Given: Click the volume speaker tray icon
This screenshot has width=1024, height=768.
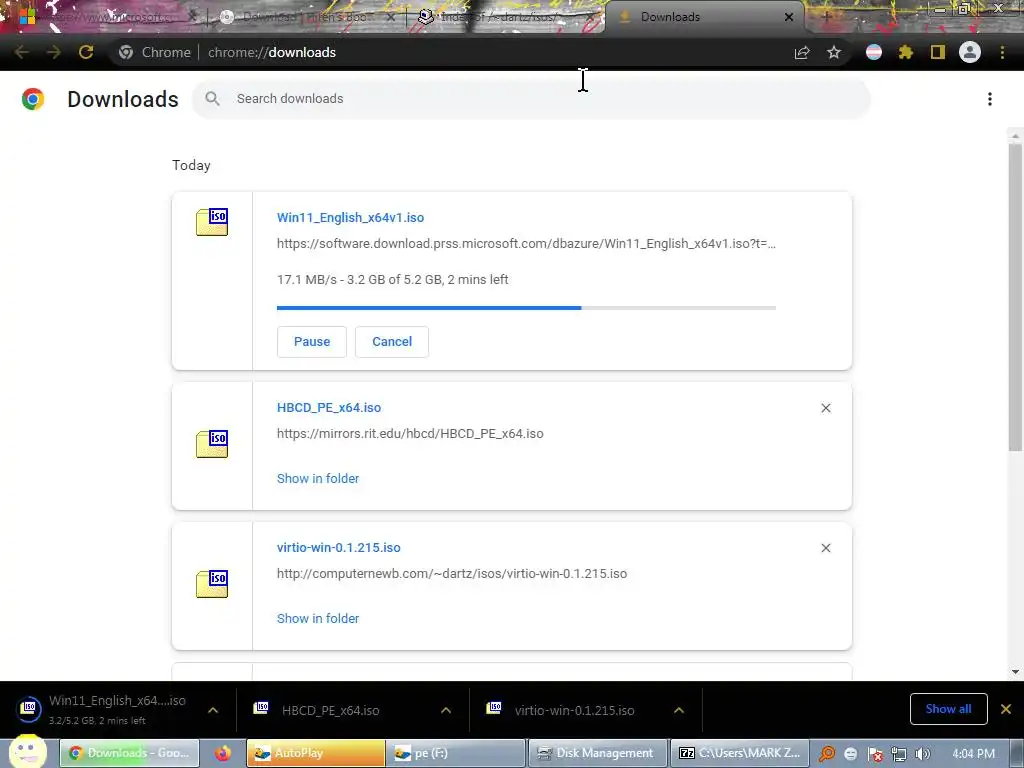Looking at the screenshot, I should pos(922,754).
